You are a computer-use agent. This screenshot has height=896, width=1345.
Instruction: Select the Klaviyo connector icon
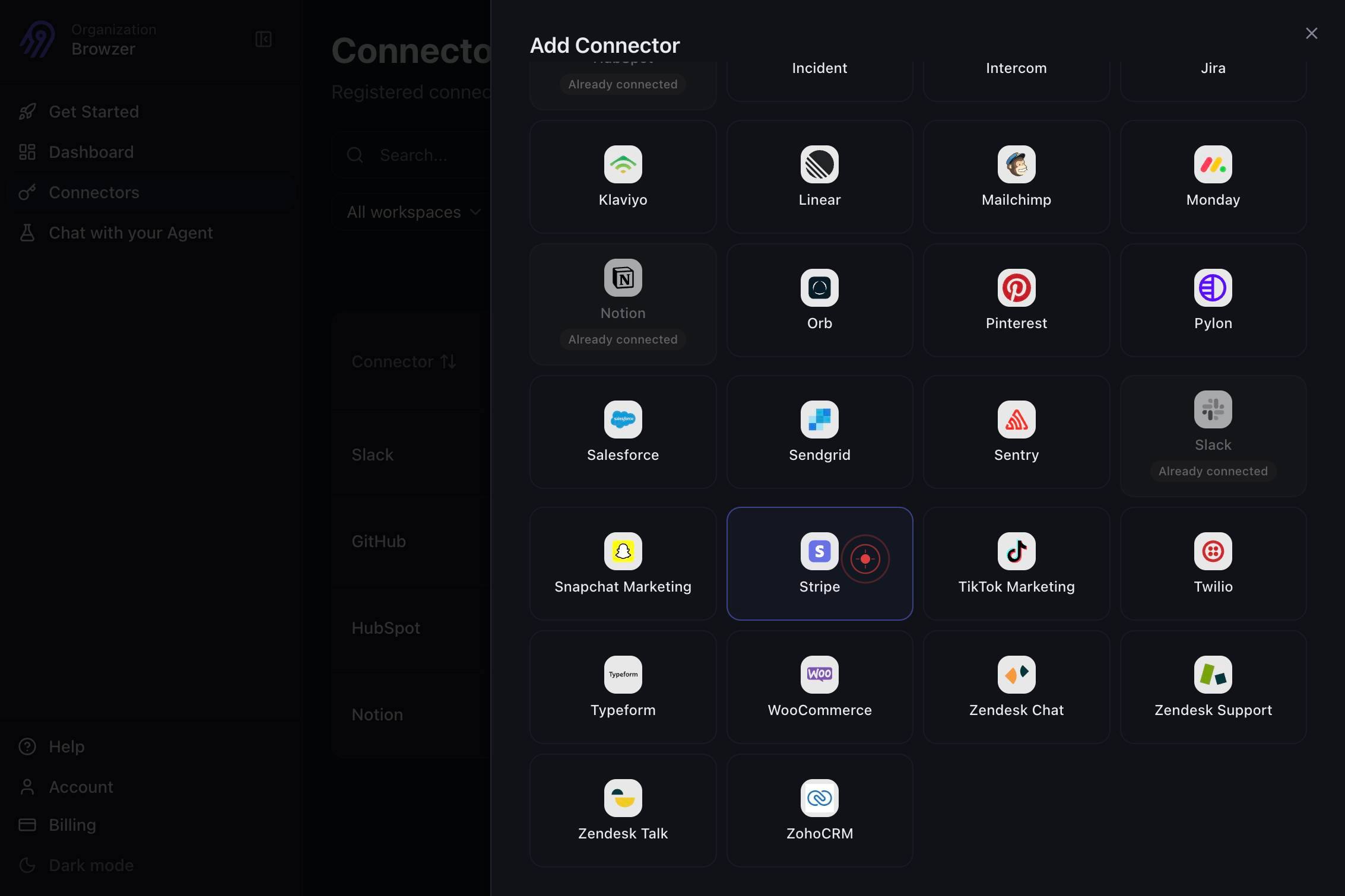pos(623,164)
